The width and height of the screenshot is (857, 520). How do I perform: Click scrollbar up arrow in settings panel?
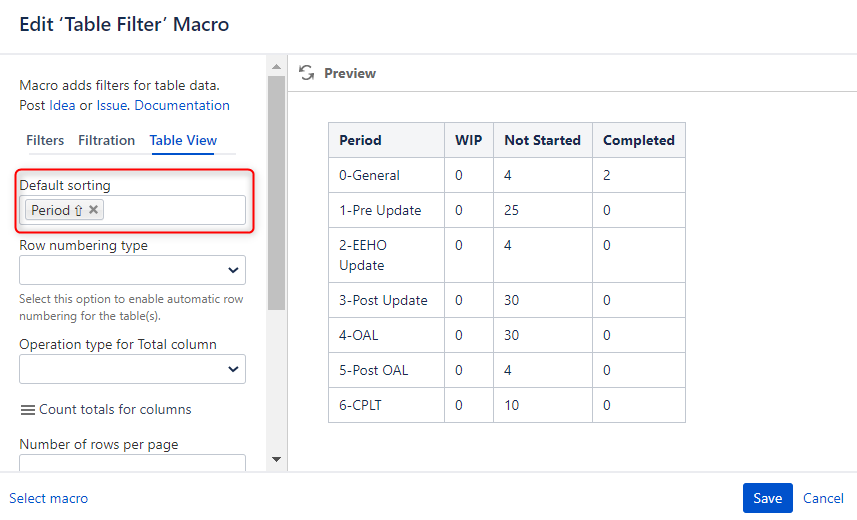click(277, 67)
